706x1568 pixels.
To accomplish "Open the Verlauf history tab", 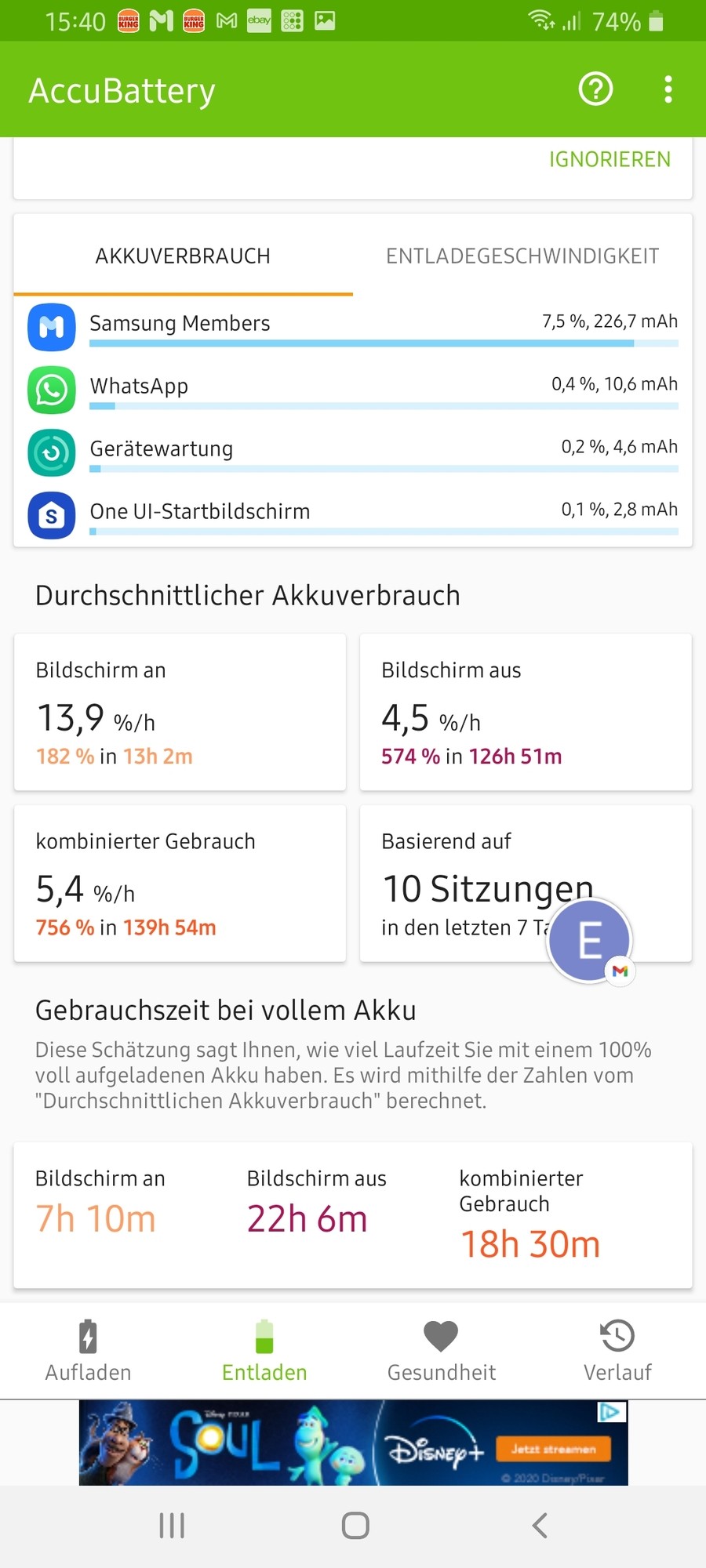I will 617,1352.
